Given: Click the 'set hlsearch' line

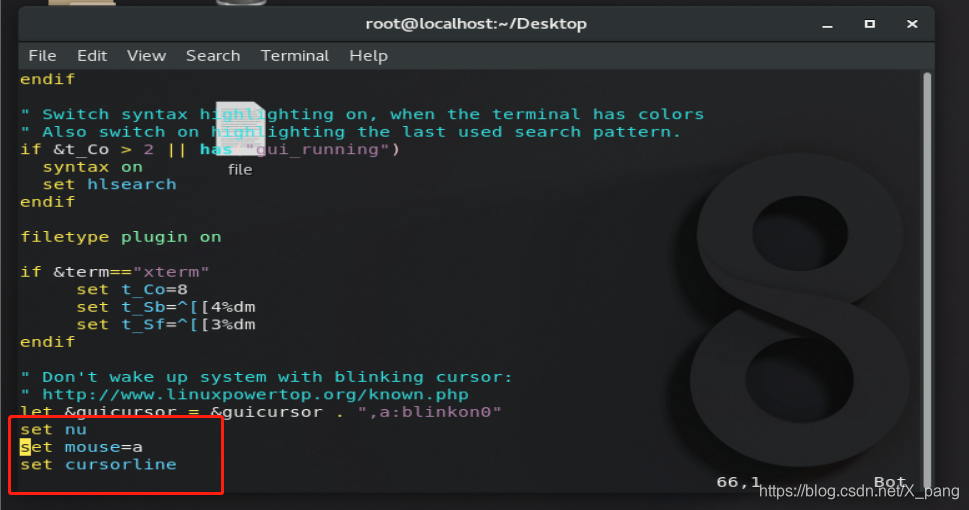Looking at the screenshot, I should (x=109, y=184).
